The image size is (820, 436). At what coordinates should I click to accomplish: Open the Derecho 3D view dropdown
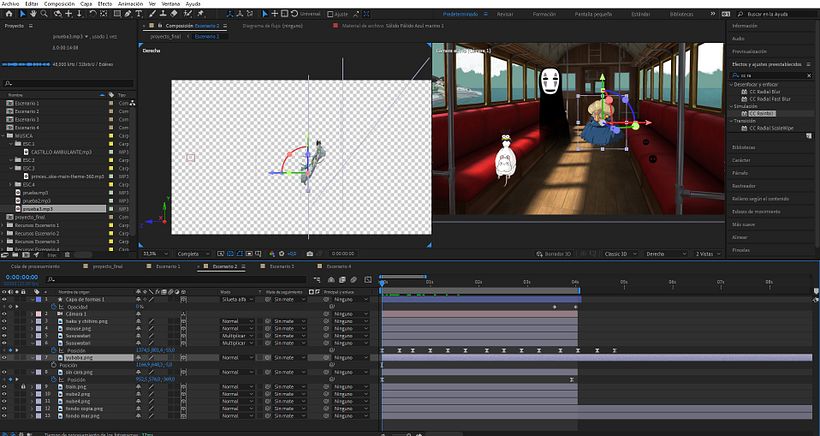666,254
